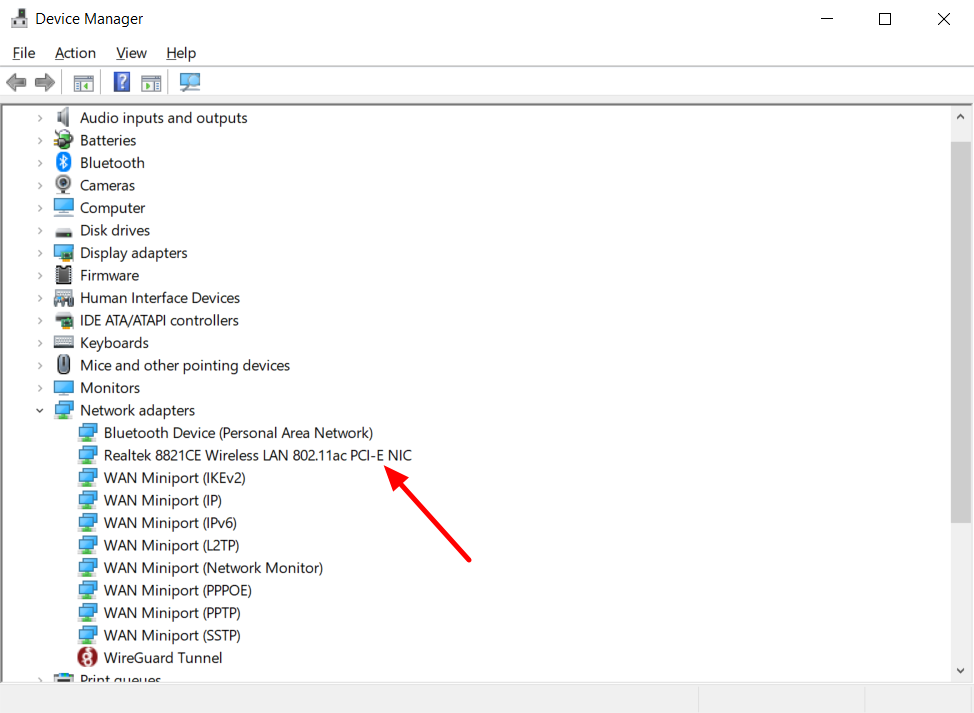Select Bluetooth Device (Personal Area Network)
This screenshot has width=974, height=713.
coord(238,433)
